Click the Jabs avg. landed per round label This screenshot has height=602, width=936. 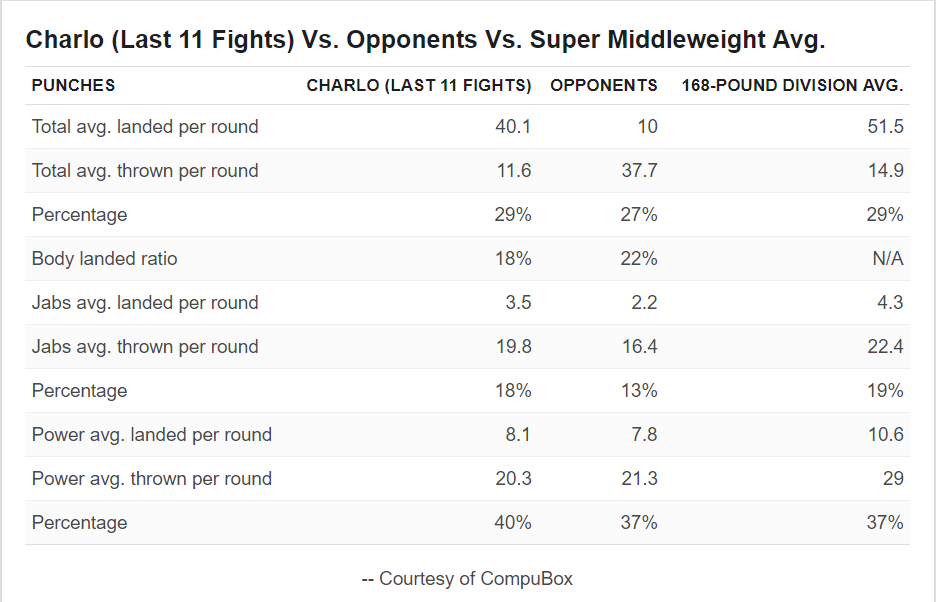(x=145, y=303)
